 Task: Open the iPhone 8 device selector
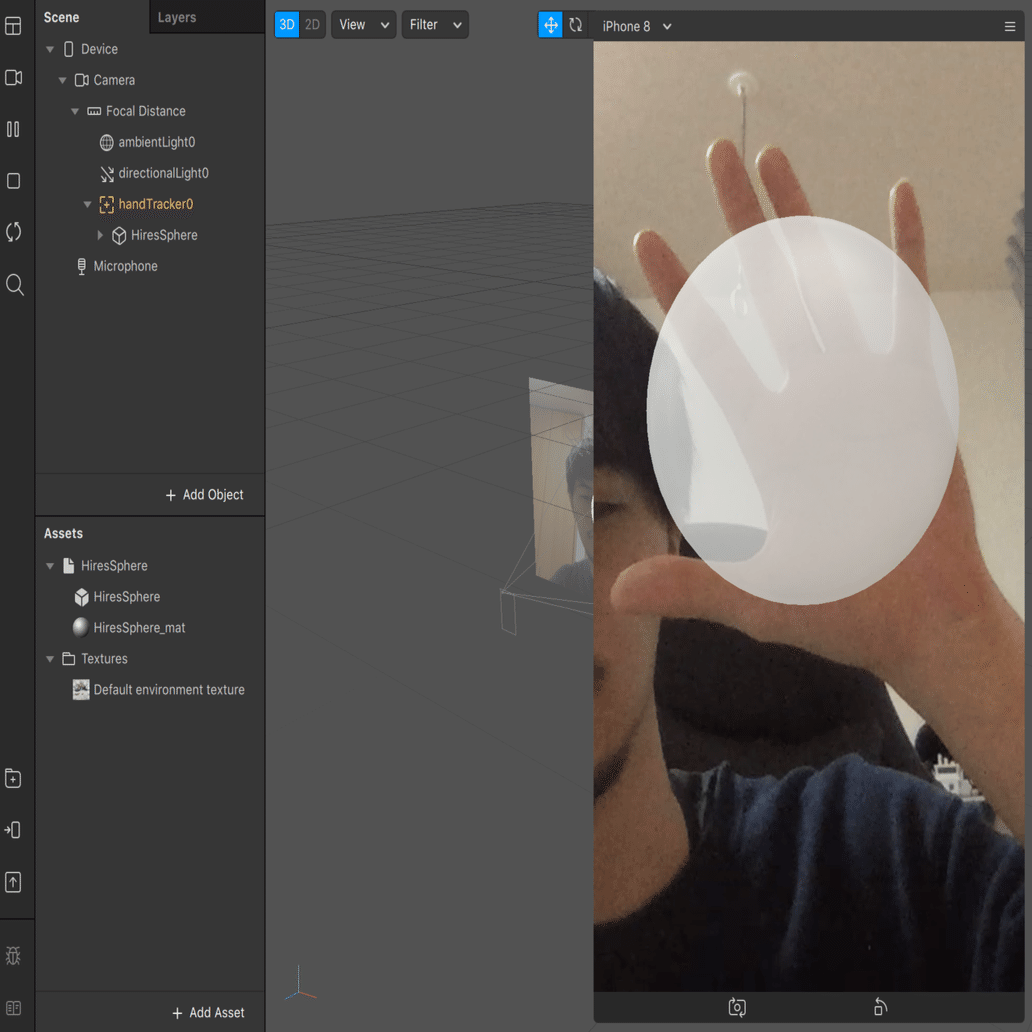coord(635,26)
